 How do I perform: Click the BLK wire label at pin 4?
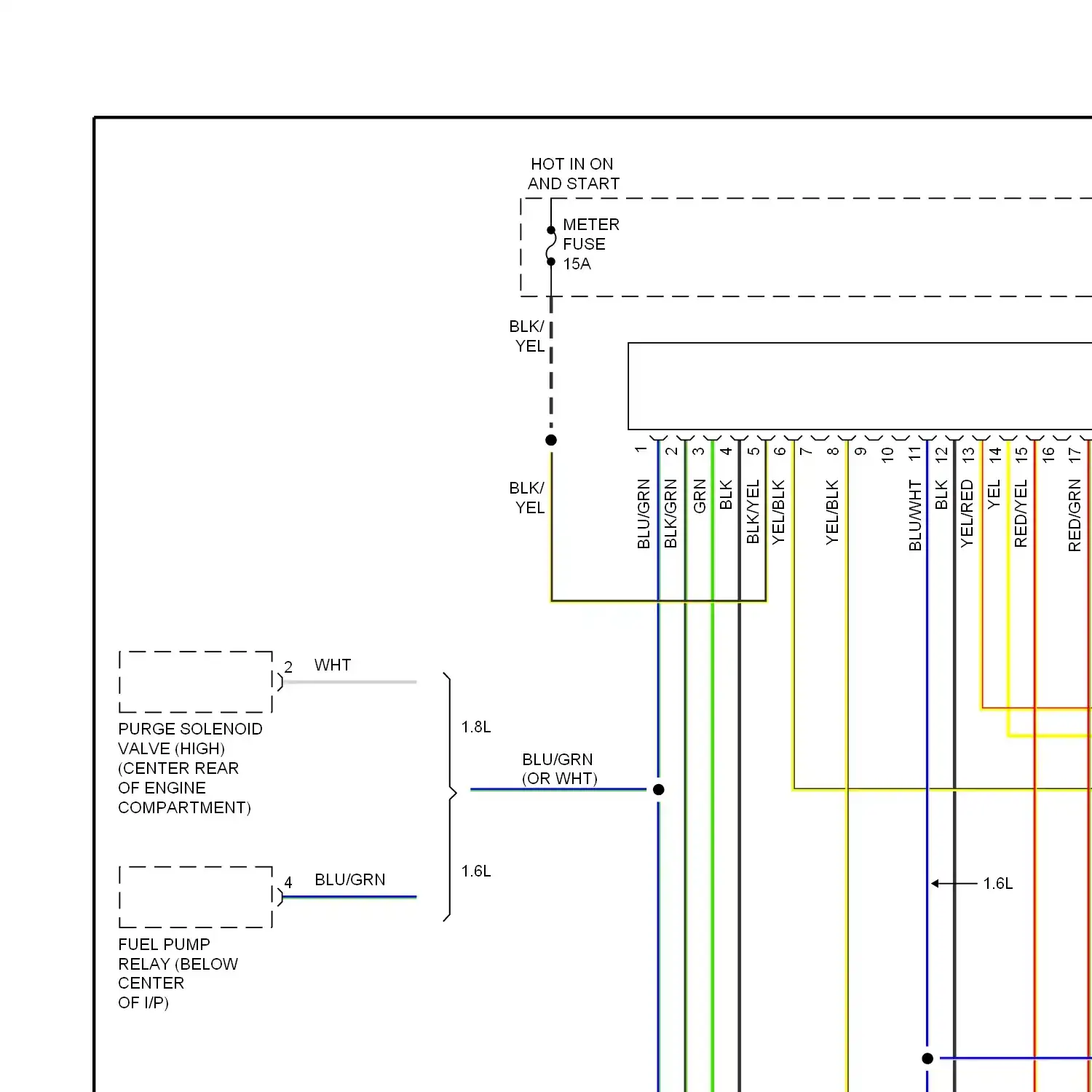(x=726, y=494)
